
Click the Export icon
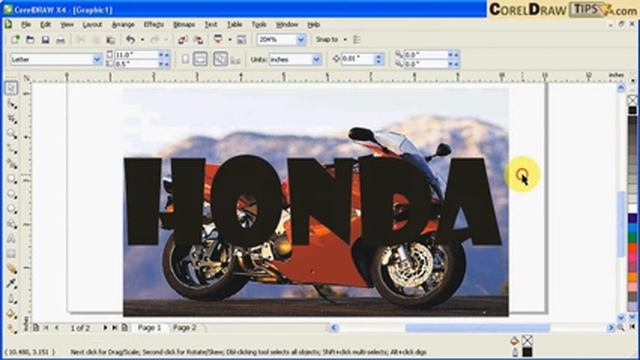[x=199, y=40]
